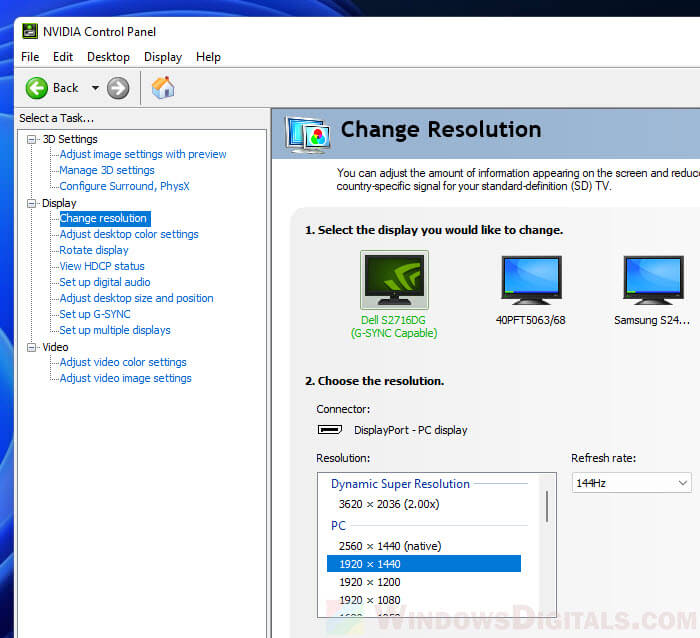Image resolution: width=700 pixels, height=638 pixels.
Task: Select the 1920 × 1200 resolution
Action: (370, 582)
